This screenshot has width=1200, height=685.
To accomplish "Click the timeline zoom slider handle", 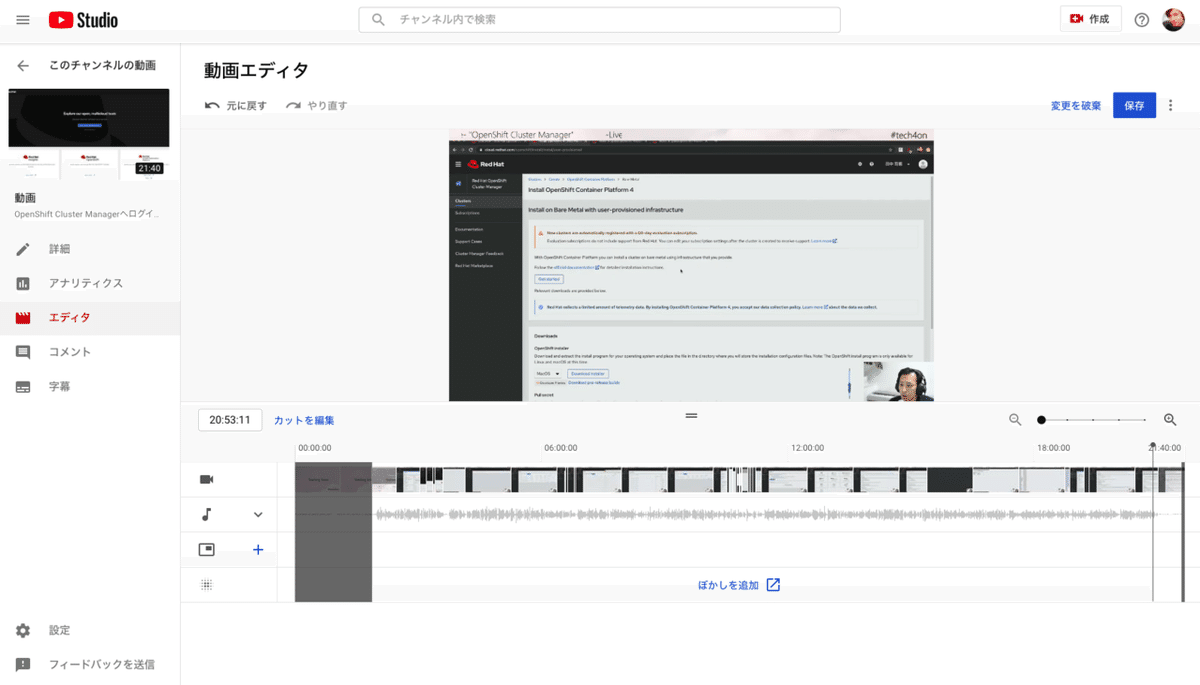I will [x=1041, y=420].
